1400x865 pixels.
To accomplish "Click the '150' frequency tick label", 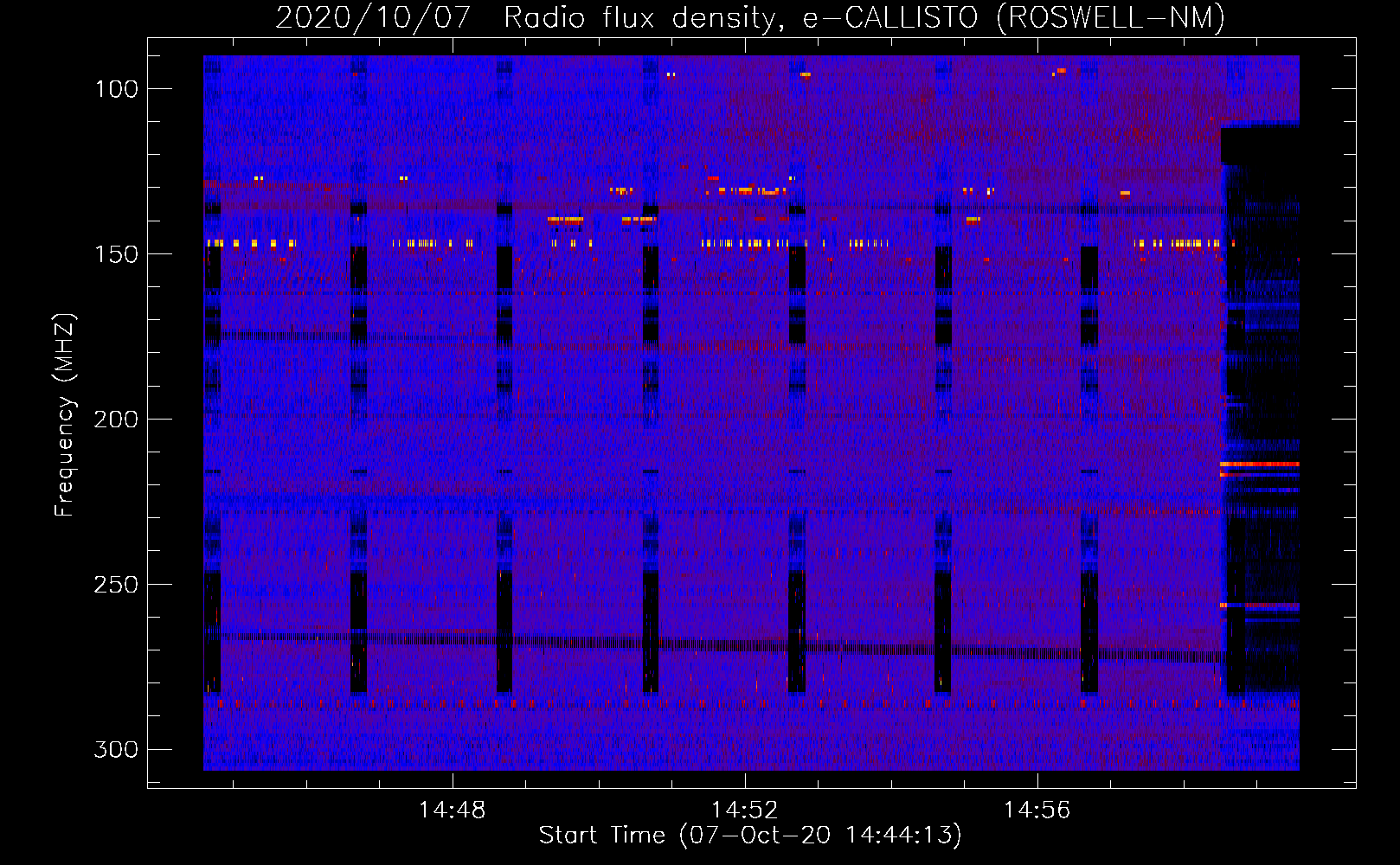I will click(116, 254).
